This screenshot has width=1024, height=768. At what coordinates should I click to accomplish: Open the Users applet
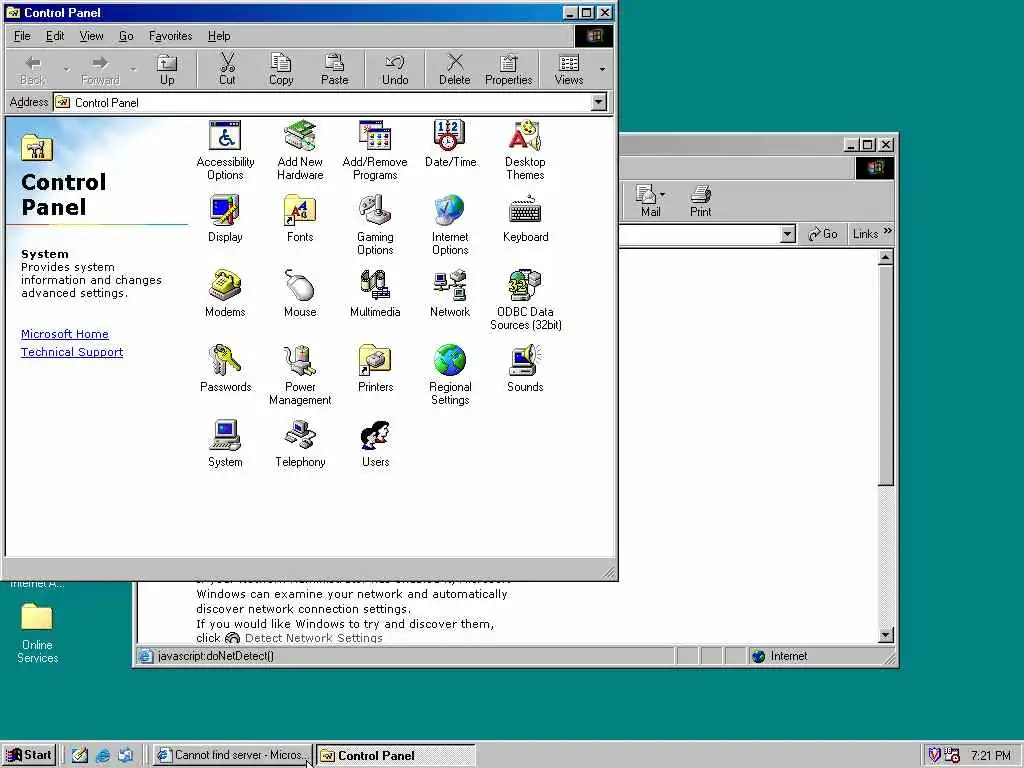(375, 444)
